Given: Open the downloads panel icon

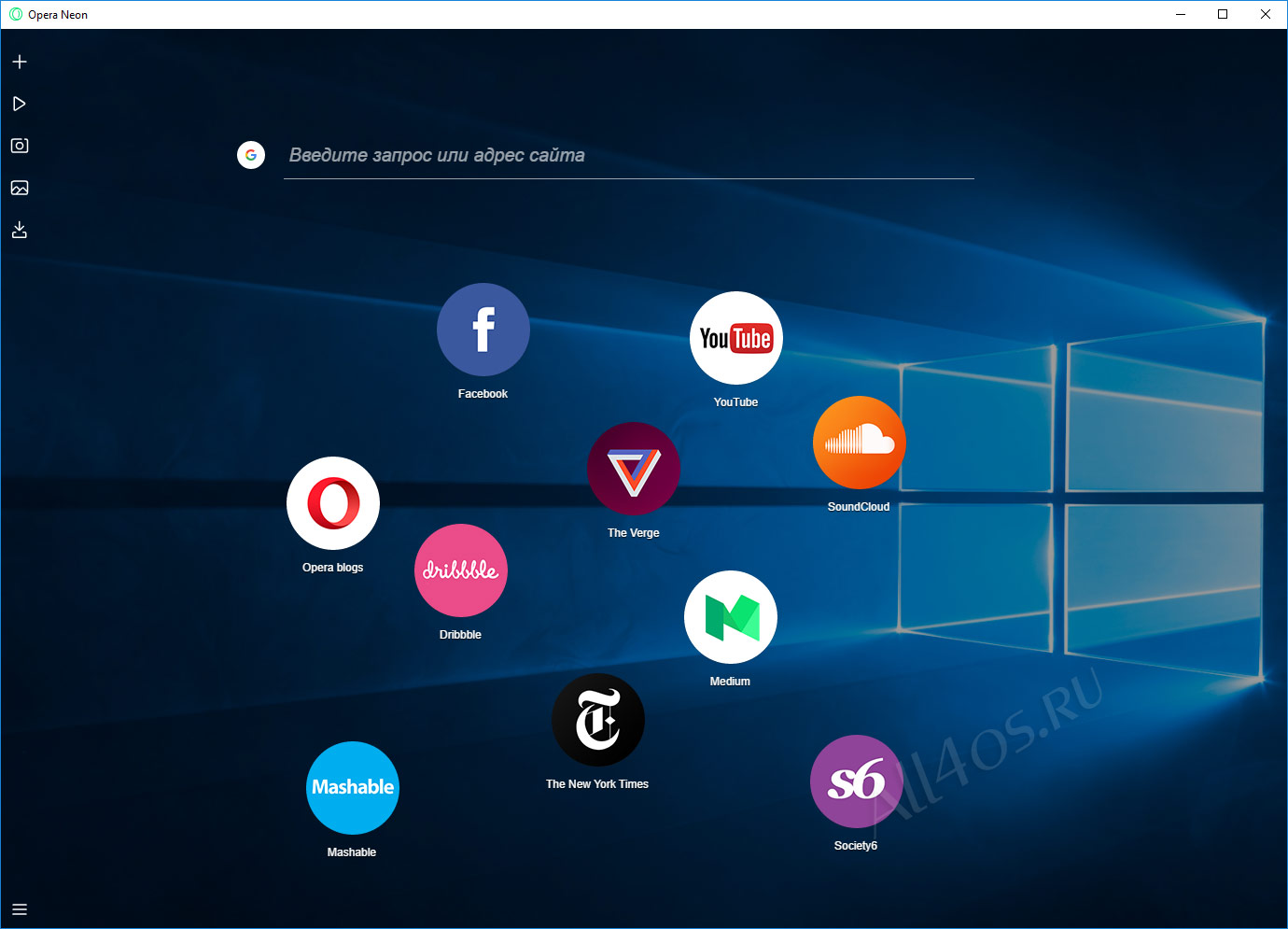Looking at the screenshot, I should [20, 230].
